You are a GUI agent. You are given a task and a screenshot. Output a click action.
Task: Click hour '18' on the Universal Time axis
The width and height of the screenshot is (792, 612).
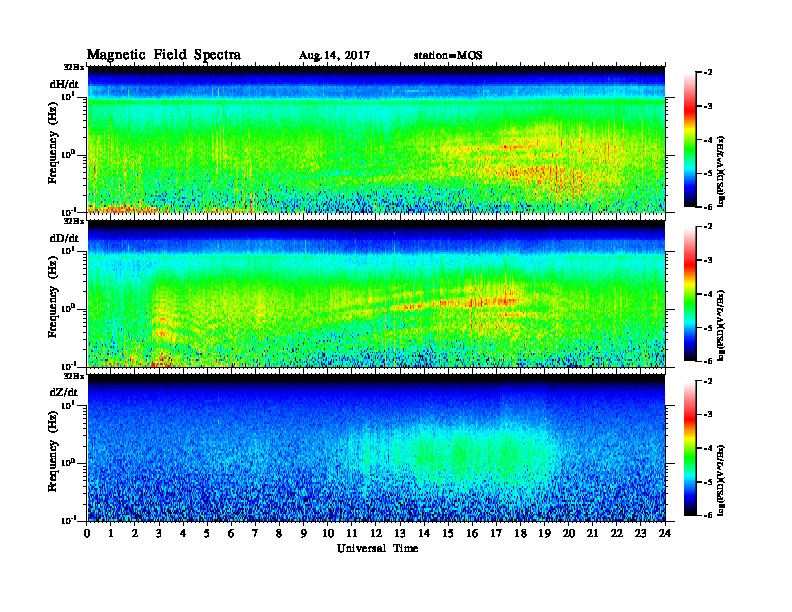tap(521, 534)
